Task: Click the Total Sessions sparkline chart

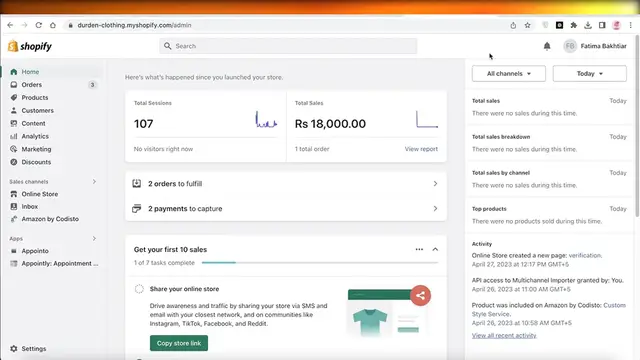Action: coord(266,119)
